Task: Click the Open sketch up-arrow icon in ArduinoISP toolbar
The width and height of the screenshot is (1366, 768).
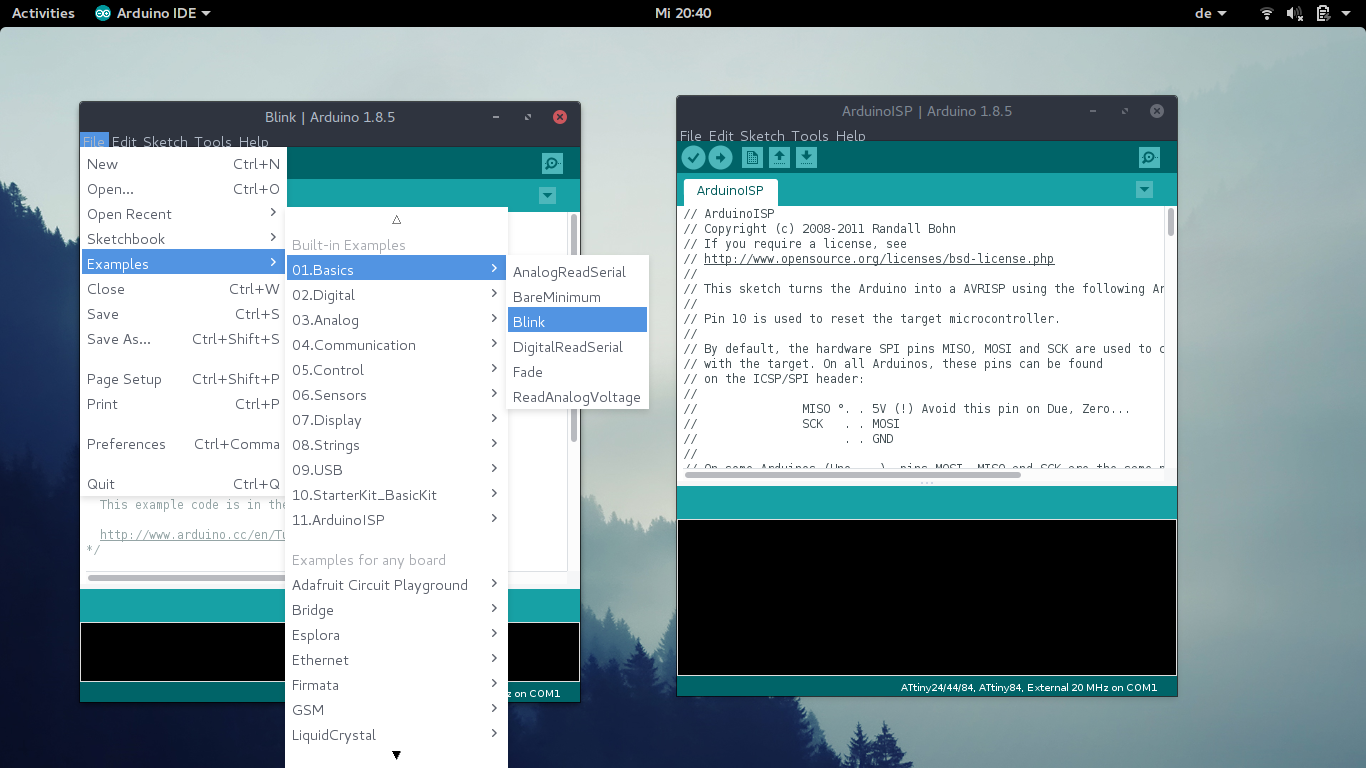Action: click(779, 157)
